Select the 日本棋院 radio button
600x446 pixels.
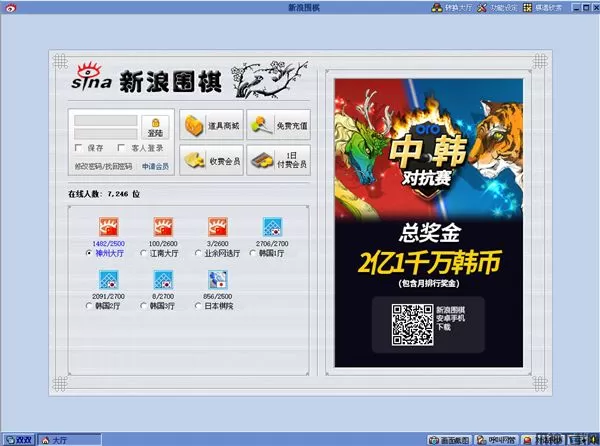click(198, 306)
